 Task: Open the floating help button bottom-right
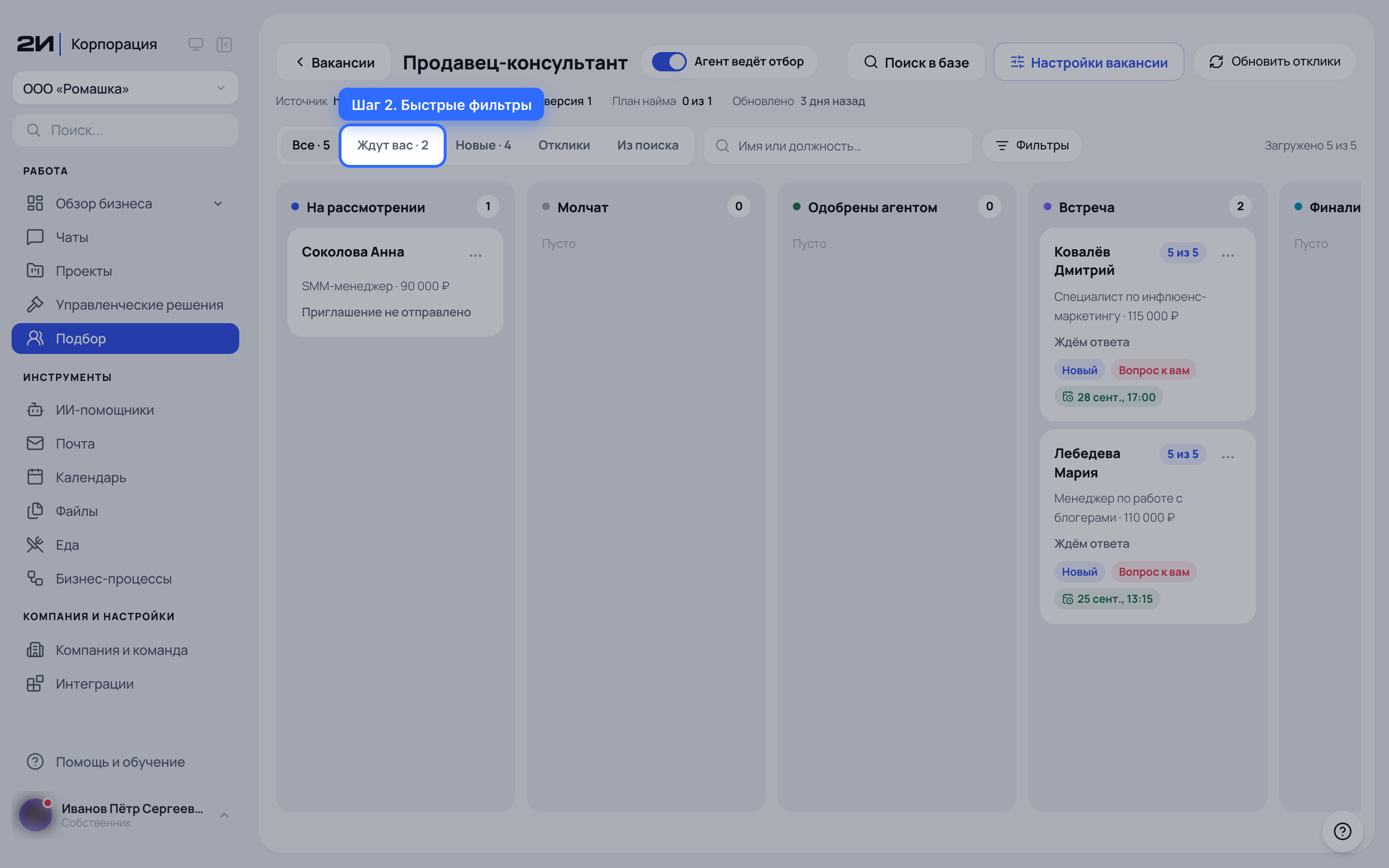1343,831
